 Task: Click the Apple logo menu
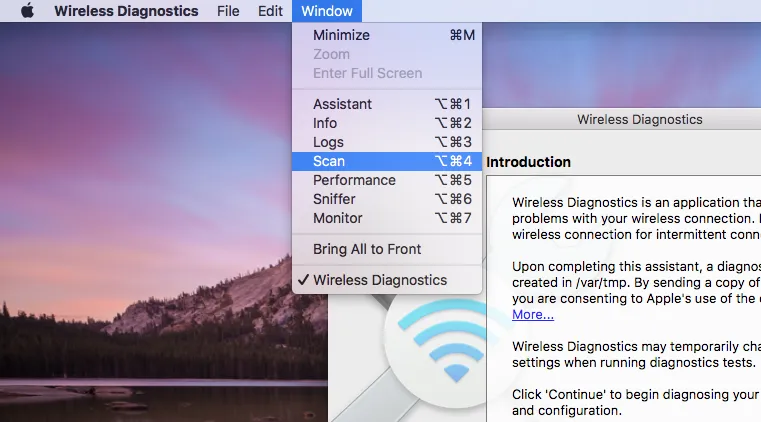[x=27, y=11]
